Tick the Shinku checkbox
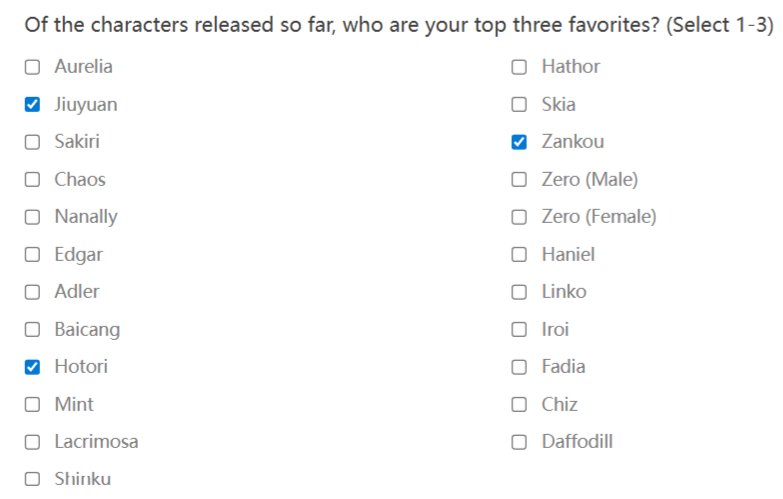 coord(32,479)
